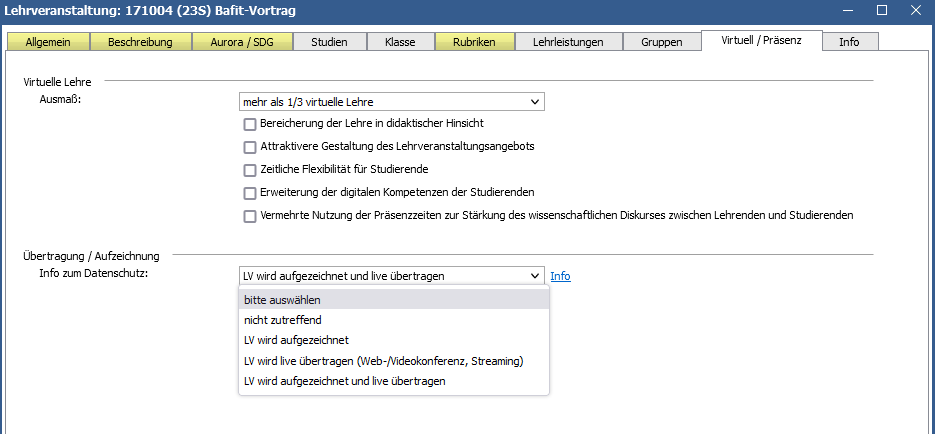The image size is (935, 434).
Task: Open the Allgemein tab
Action: tap(48, 42)
